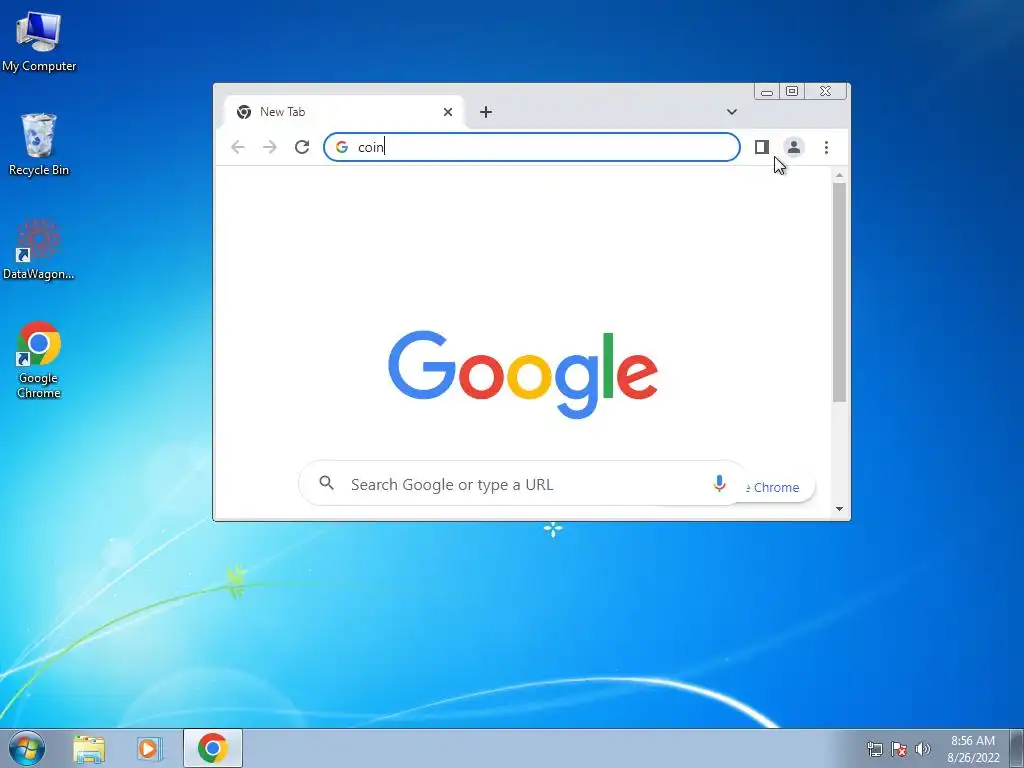Image resolution: width=1024 pixels, height=768 pixels.
Task: Close the Chrome window
Action: 825,91
